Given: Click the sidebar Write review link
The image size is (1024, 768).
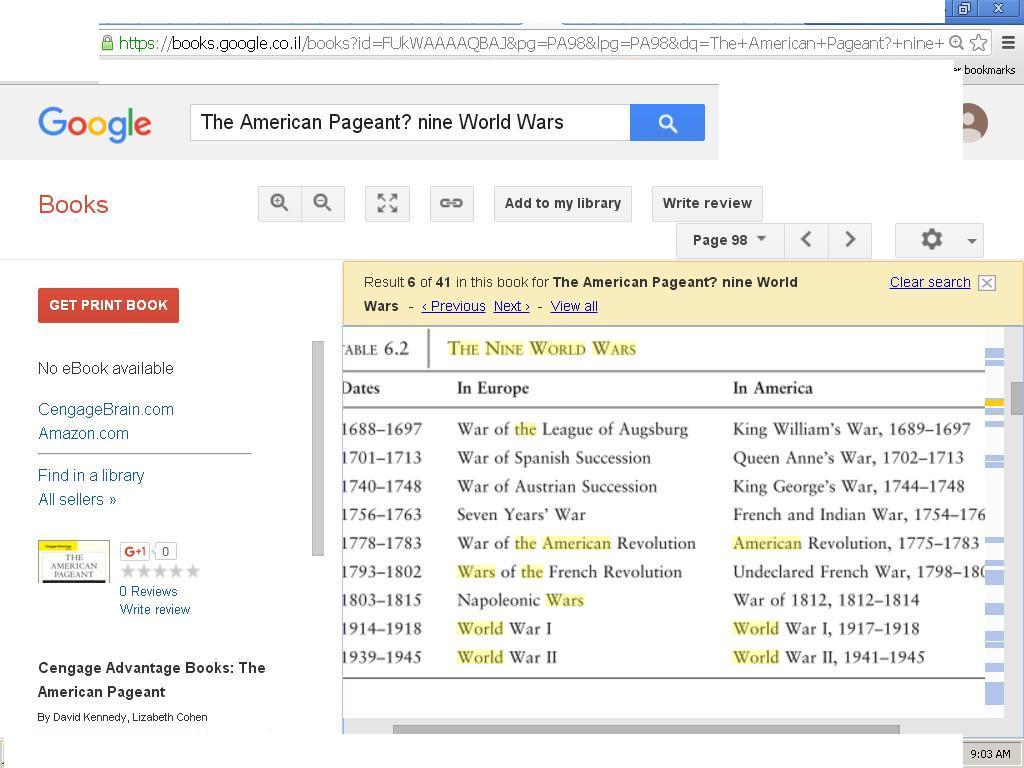Looking at the screenshot, I should (155, 609).
